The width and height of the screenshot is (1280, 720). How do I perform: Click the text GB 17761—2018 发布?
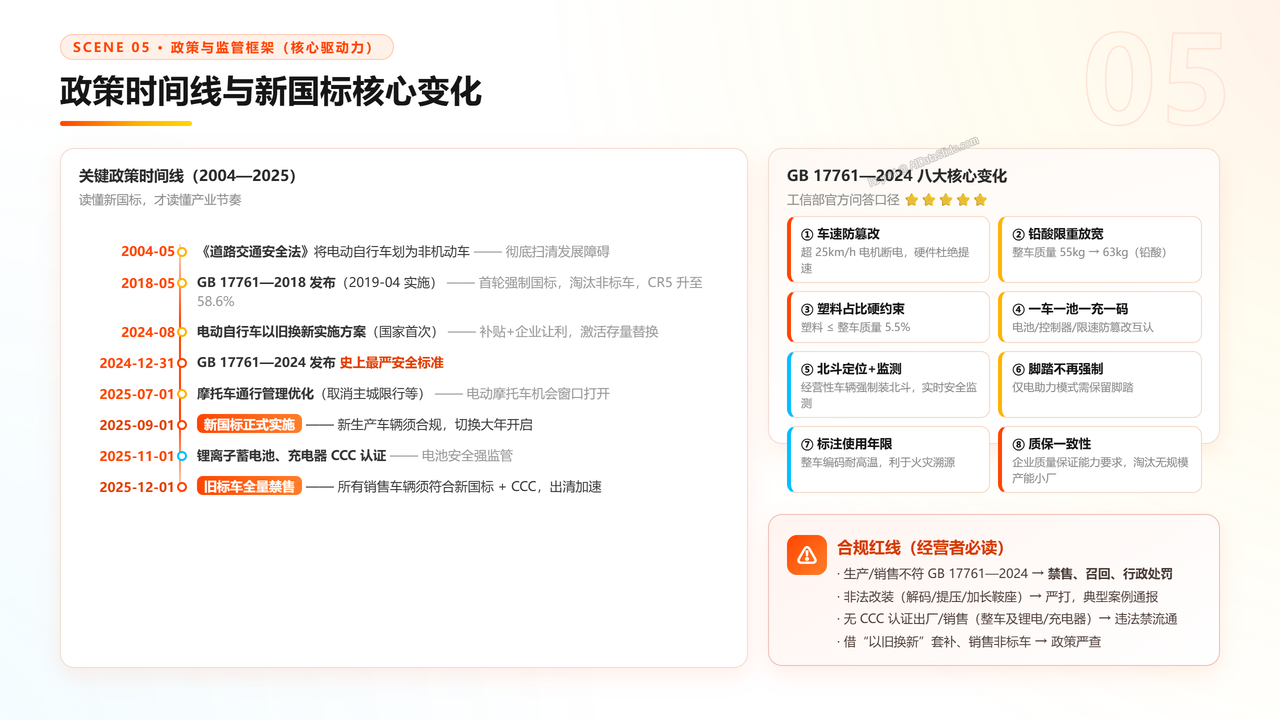tap(266, 283)
